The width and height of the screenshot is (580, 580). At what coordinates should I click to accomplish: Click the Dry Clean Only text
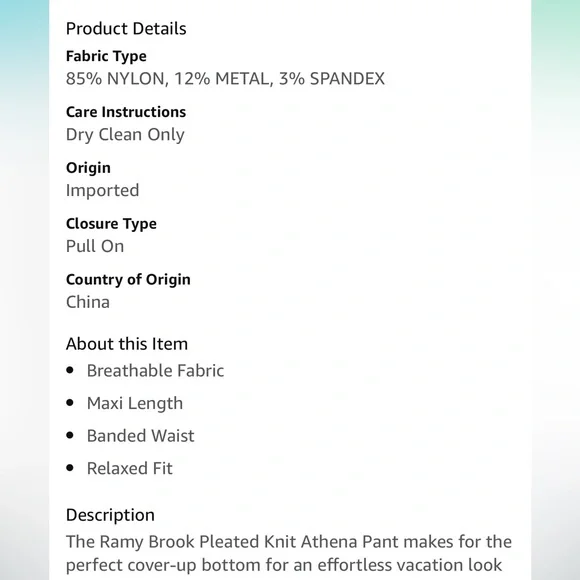pos(125,135)
